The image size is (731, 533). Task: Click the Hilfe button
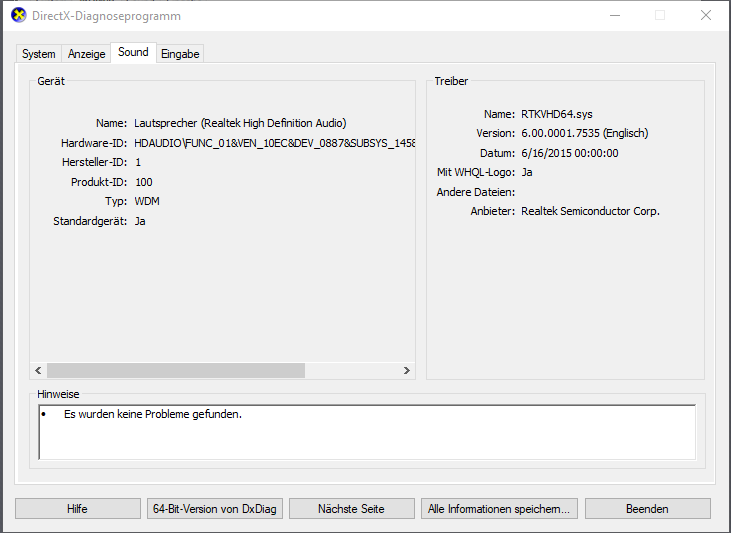pos(77,509)
